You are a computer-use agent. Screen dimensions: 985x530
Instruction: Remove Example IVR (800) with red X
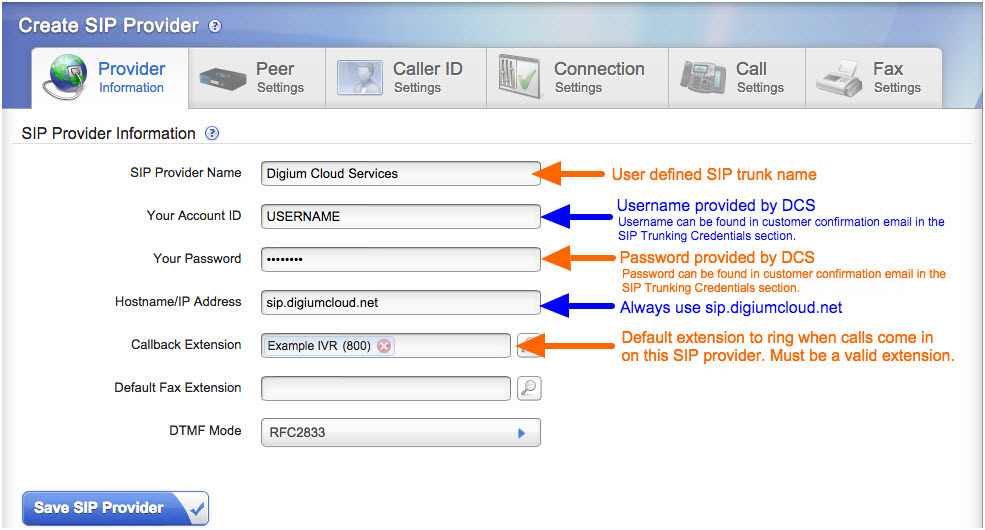[x=384, y=346]
